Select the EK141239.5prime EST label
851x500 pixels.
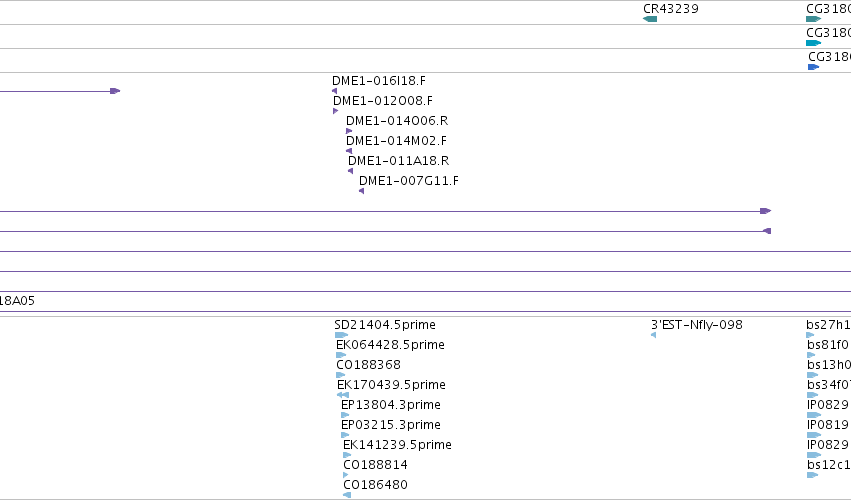click(x=397, y=445)
